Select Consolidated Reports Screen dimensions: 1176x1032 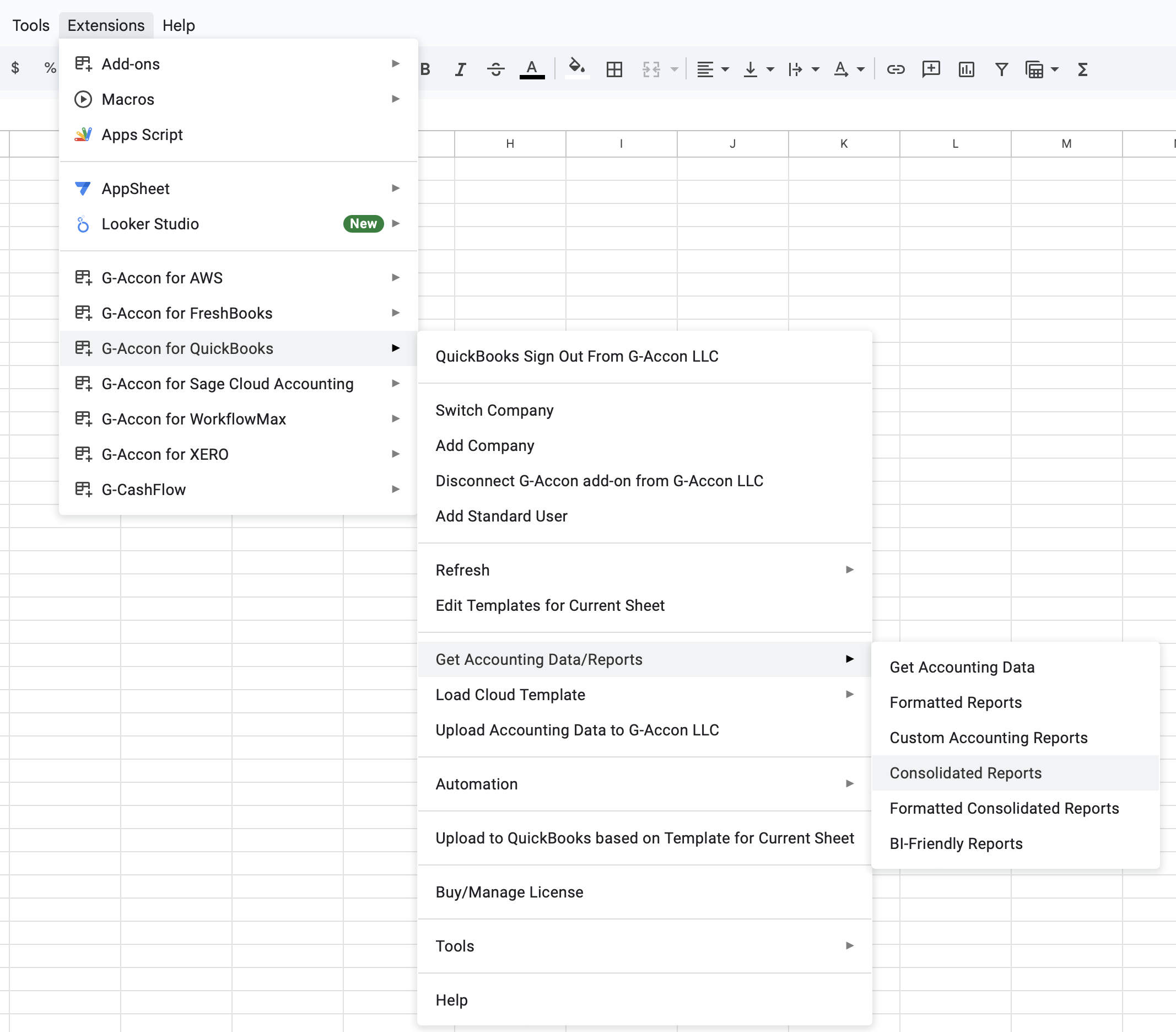click(1015, 773)
